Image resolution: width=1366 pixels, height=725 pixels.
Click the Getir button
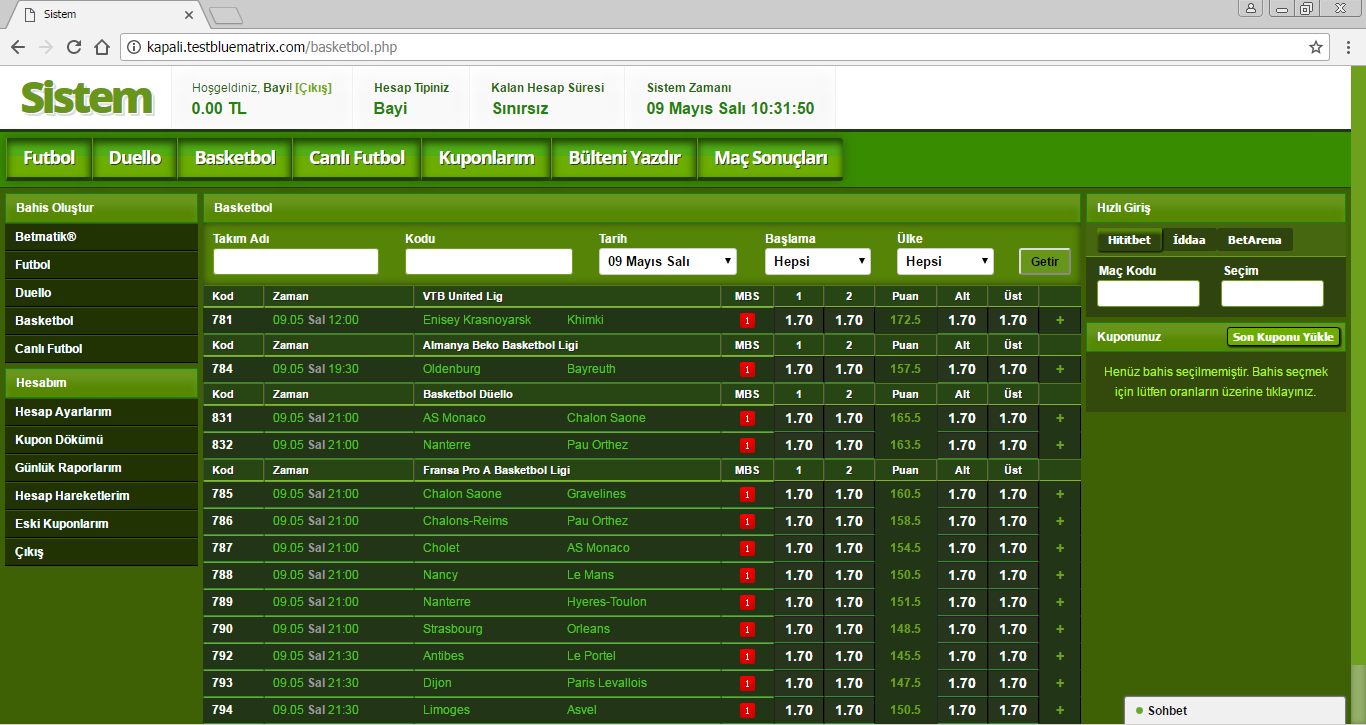[1045, 261]
